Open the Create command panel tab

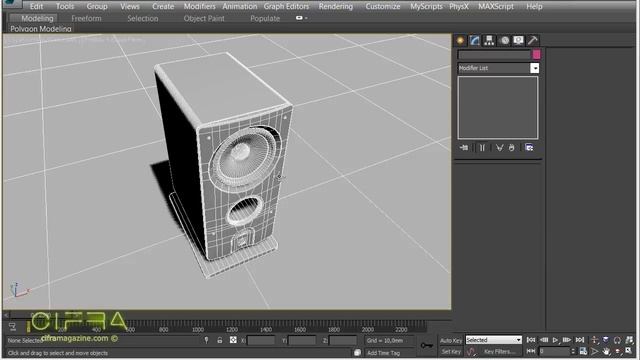460,40
